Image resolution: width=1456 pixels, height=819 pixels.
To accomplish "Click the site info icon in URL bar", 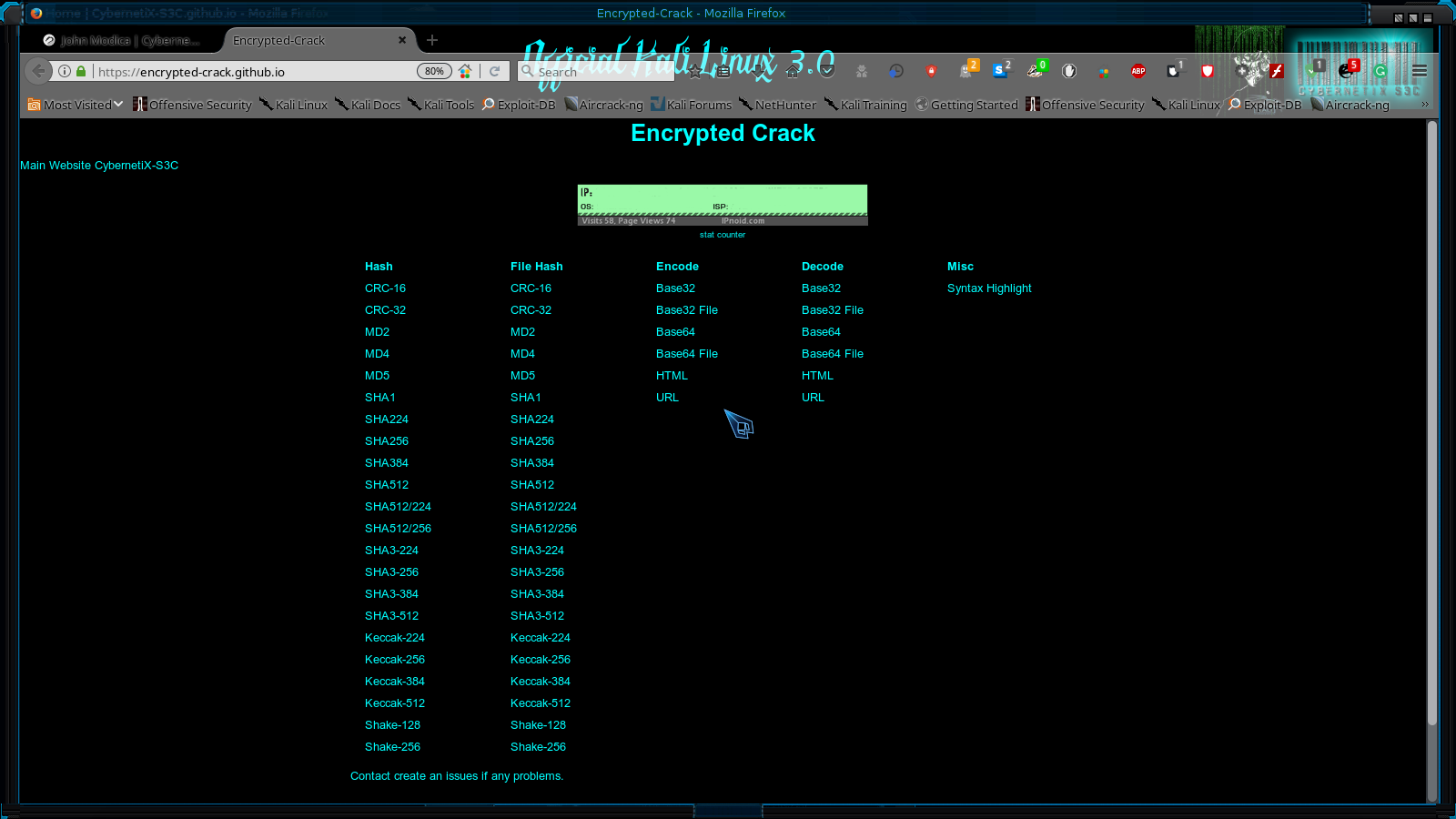I will (65, 71).
